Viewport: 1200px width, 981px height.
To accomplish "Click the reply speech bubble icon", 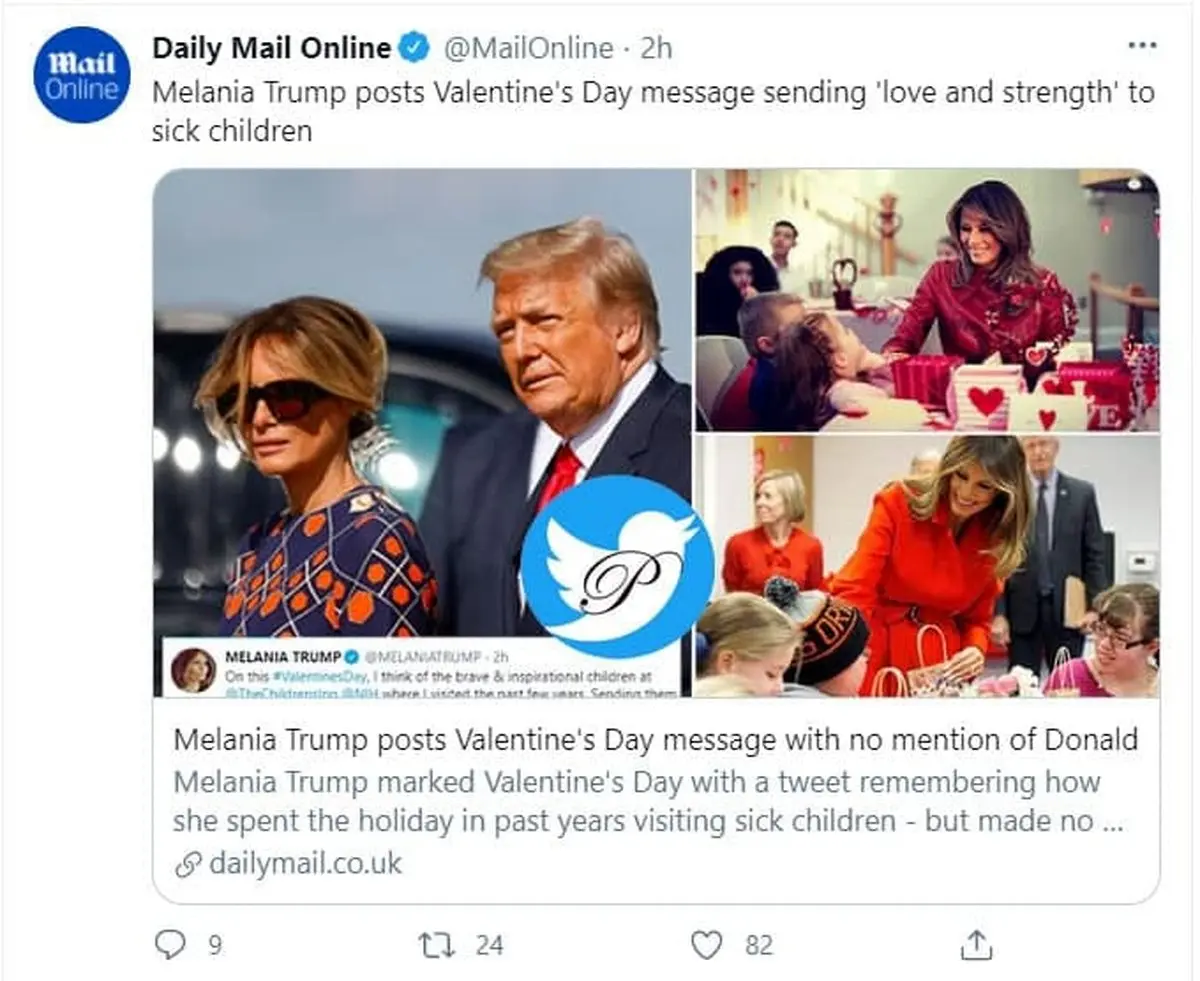I will point(170,944).
